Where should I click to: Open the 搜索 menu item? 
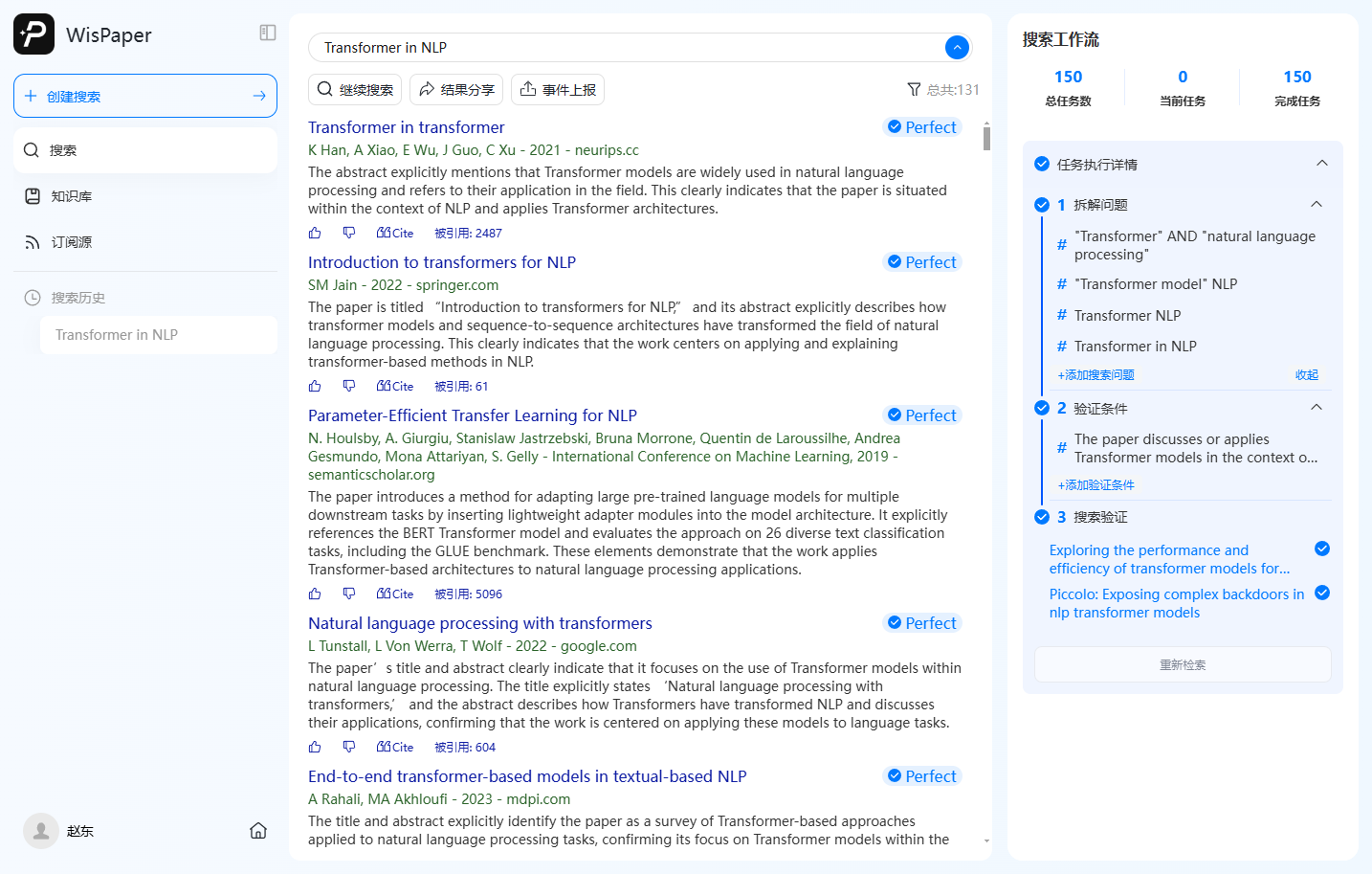[x=145, y=150]
